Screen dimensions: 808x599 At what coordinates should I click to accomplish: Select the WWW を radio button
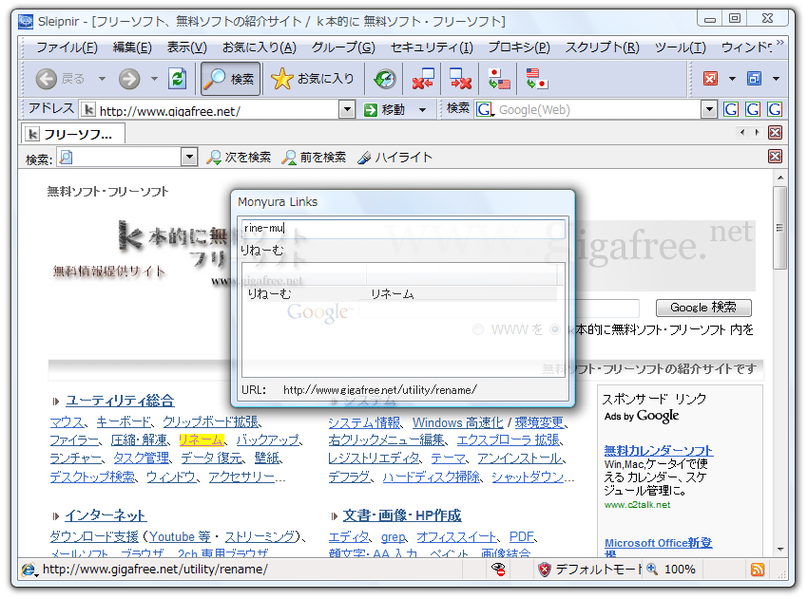coord(478,329)
